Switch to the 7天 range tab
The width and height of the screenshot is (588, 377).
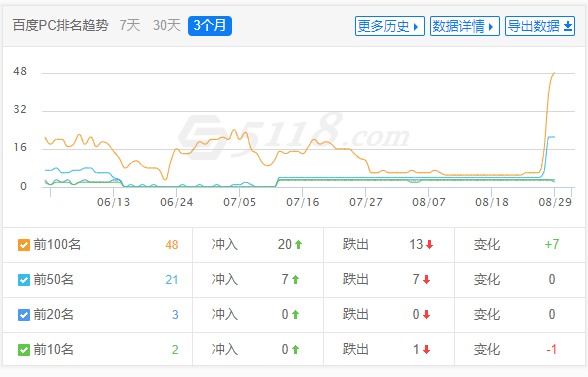coord(130,26)
